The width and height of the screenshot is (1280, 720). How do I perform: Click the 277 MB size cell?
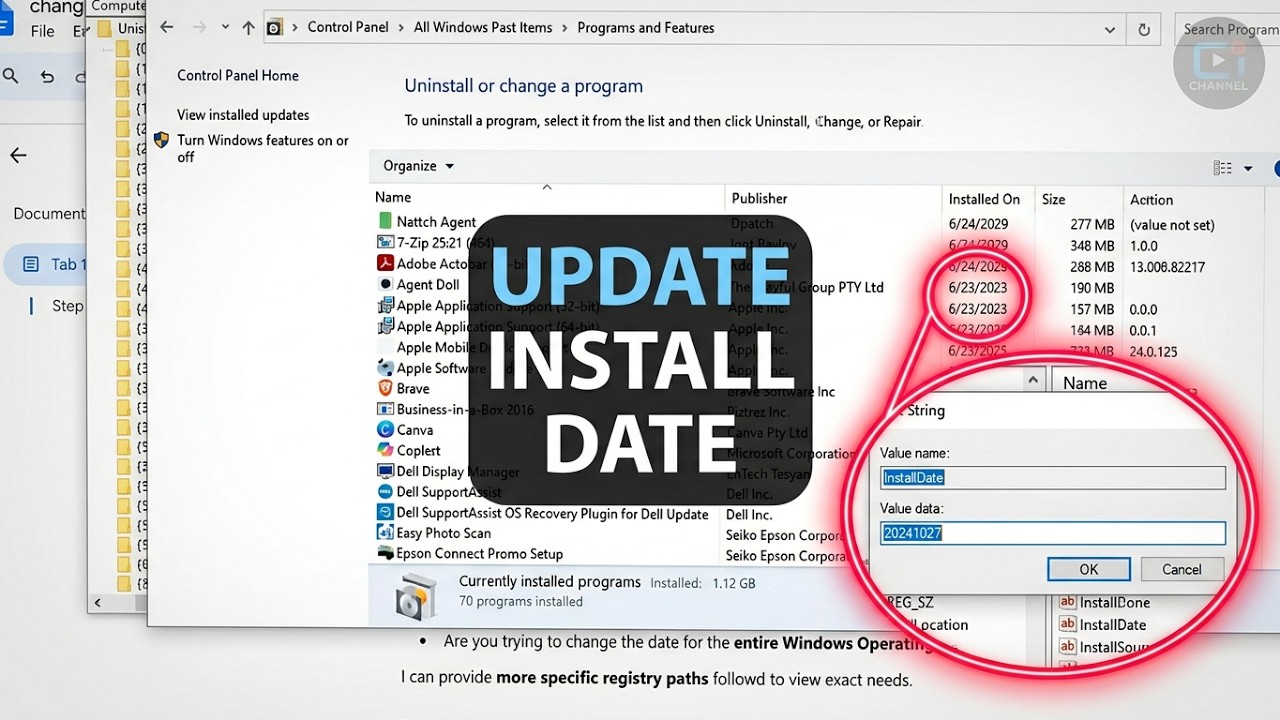(1092, 224)
